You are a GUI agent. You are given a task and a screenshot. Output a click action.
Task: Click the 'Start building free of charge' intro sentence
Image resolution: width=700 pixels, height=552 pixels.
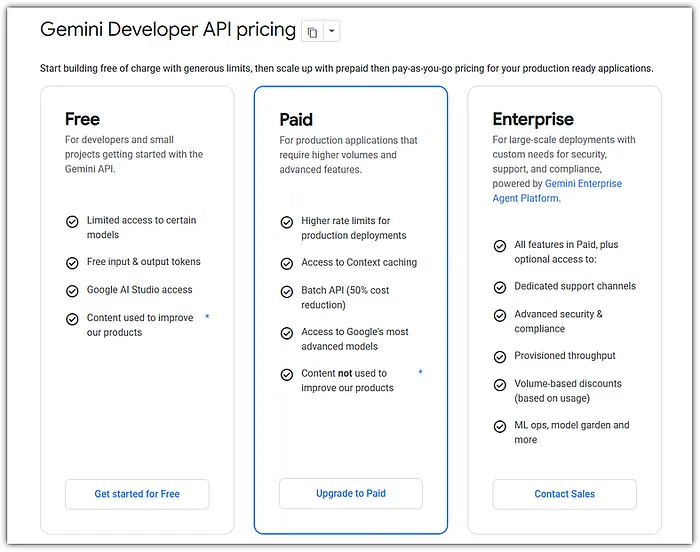click(346, 68)
